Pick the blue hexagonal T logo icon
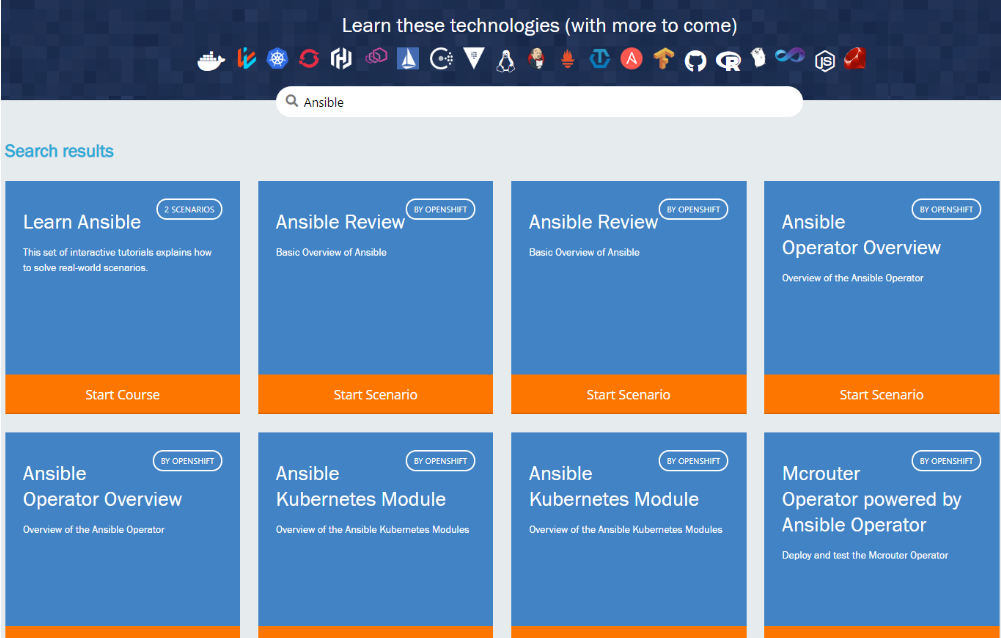The image size is (1001, 638). 599,59
